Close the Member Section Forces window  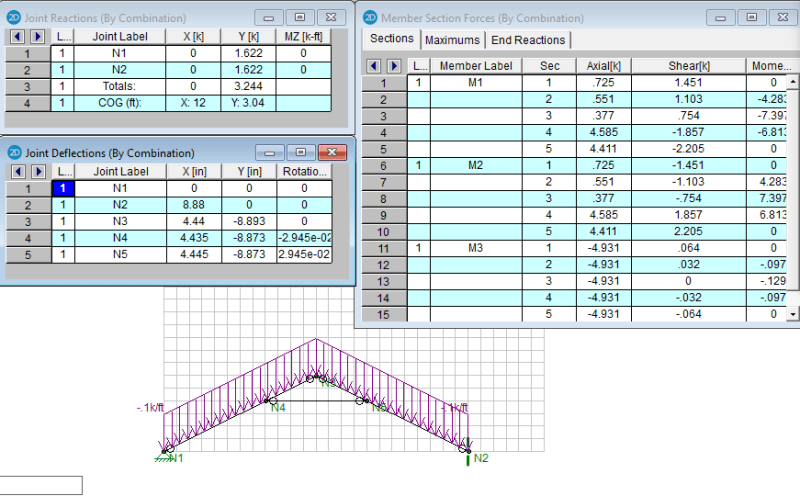[x=783, y=18]
